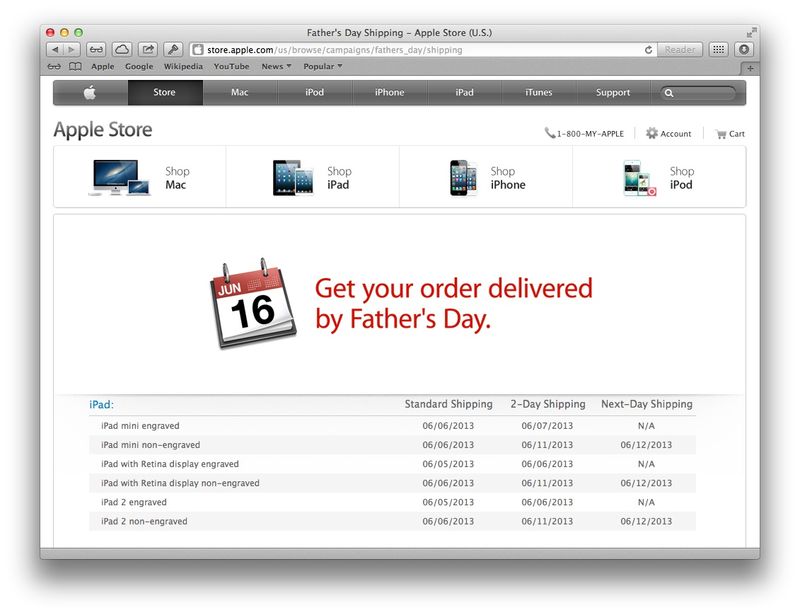Click phone icon beside 1-800-MY-APPLE
This screenshot has width=800, height=615.
point(549,133)
